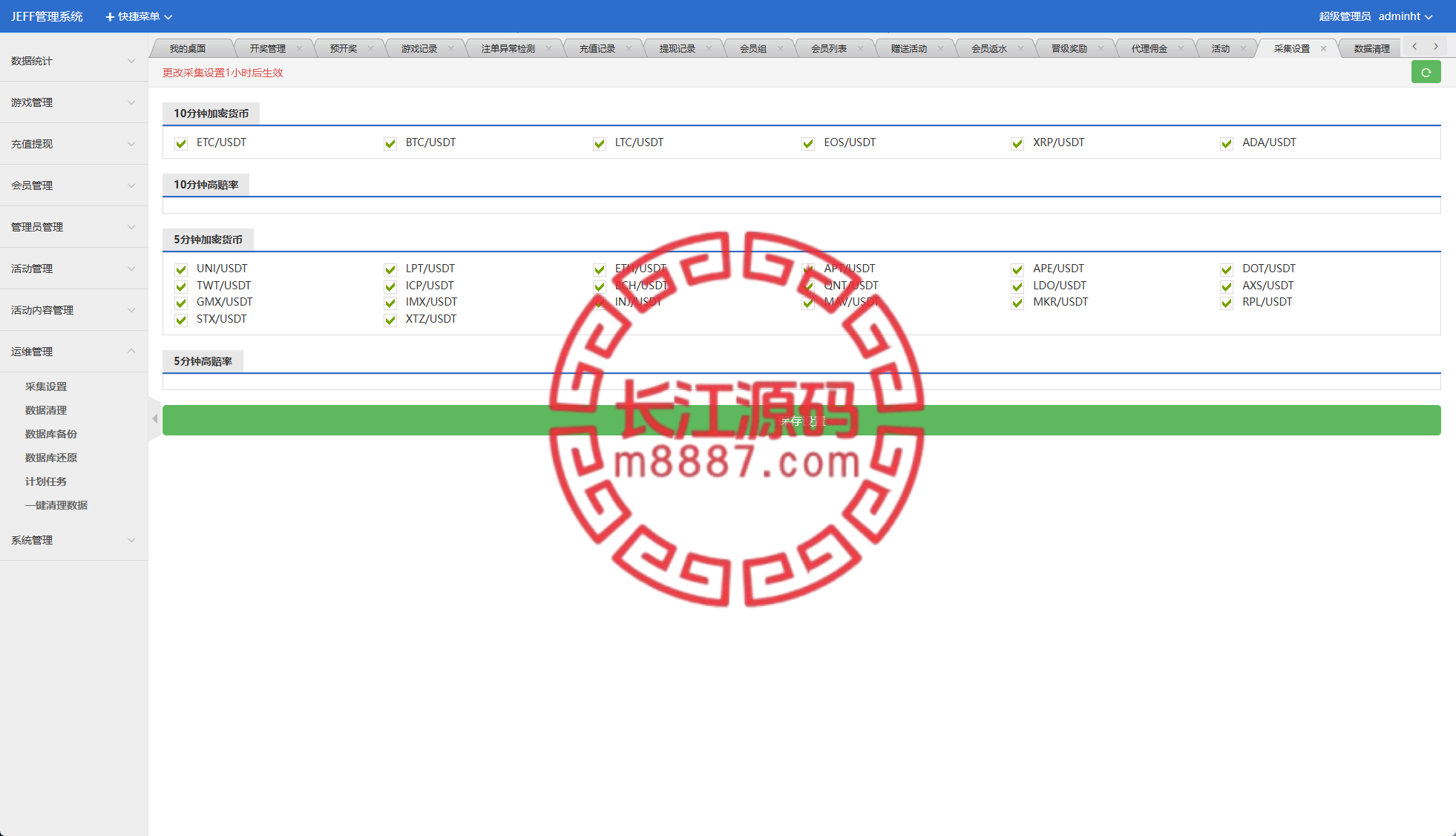1456x836 pixels.
Task: Close the 会员返水 tab
Action: pyautogui.click(x=1020, y=49)
